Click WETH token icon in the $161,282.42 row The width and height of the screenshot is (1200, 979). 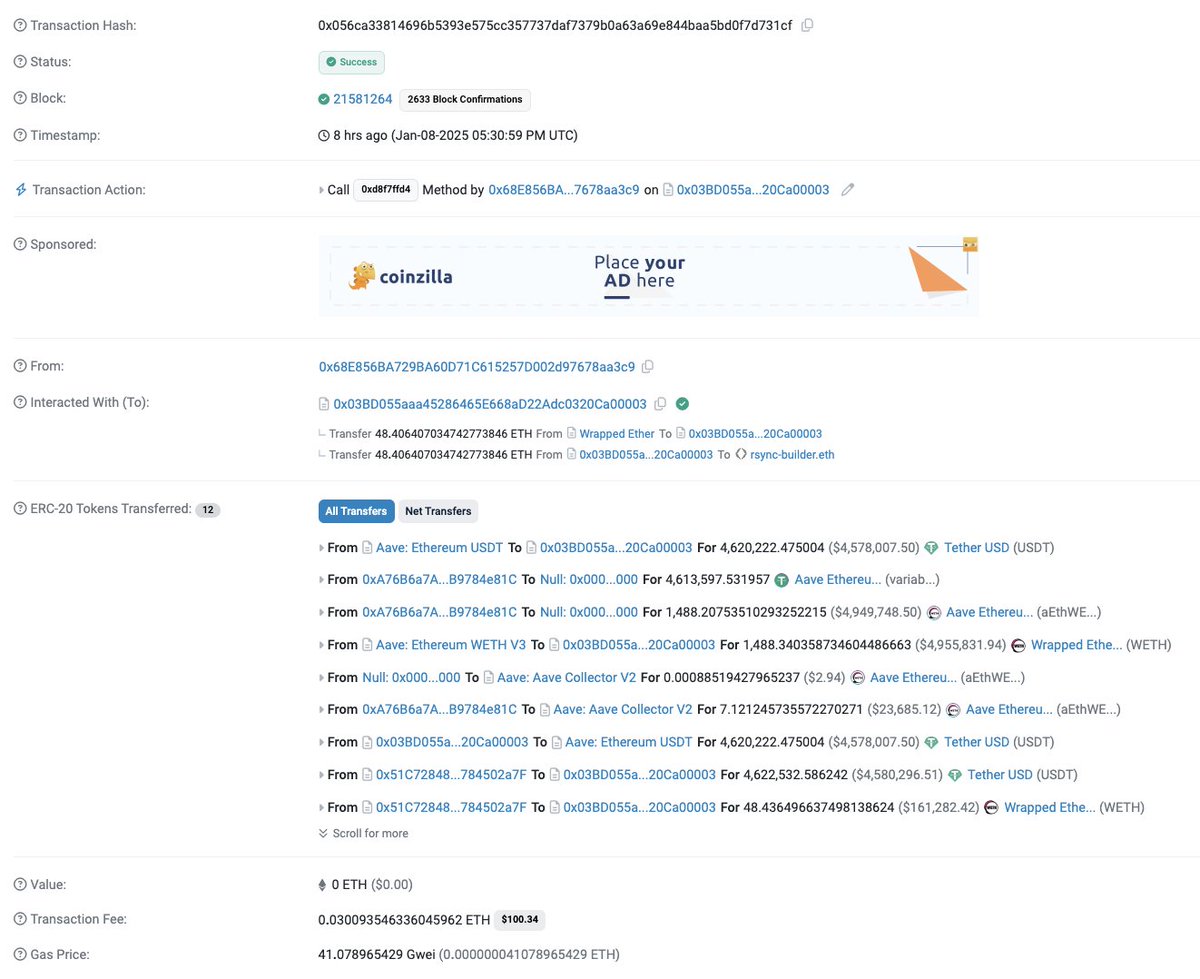[991, 807]
